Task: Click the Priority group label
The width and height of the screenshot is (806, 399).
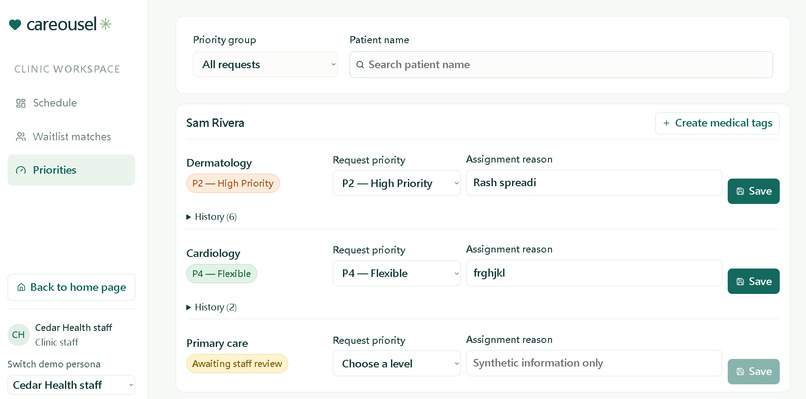Action: (x=225, y=40)
